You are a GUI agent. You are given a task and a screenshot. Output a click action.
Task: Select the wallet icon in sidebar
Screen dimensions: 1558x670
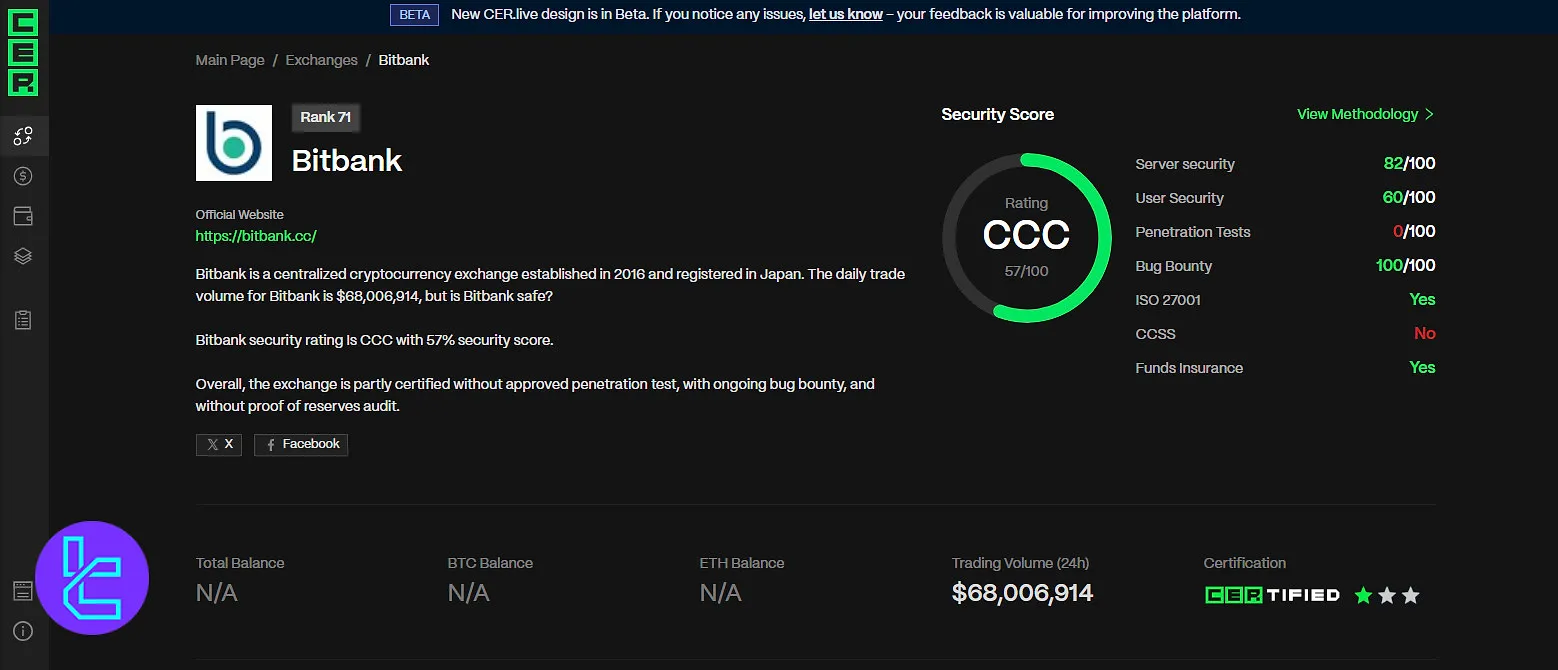click(x=23, y=216)
